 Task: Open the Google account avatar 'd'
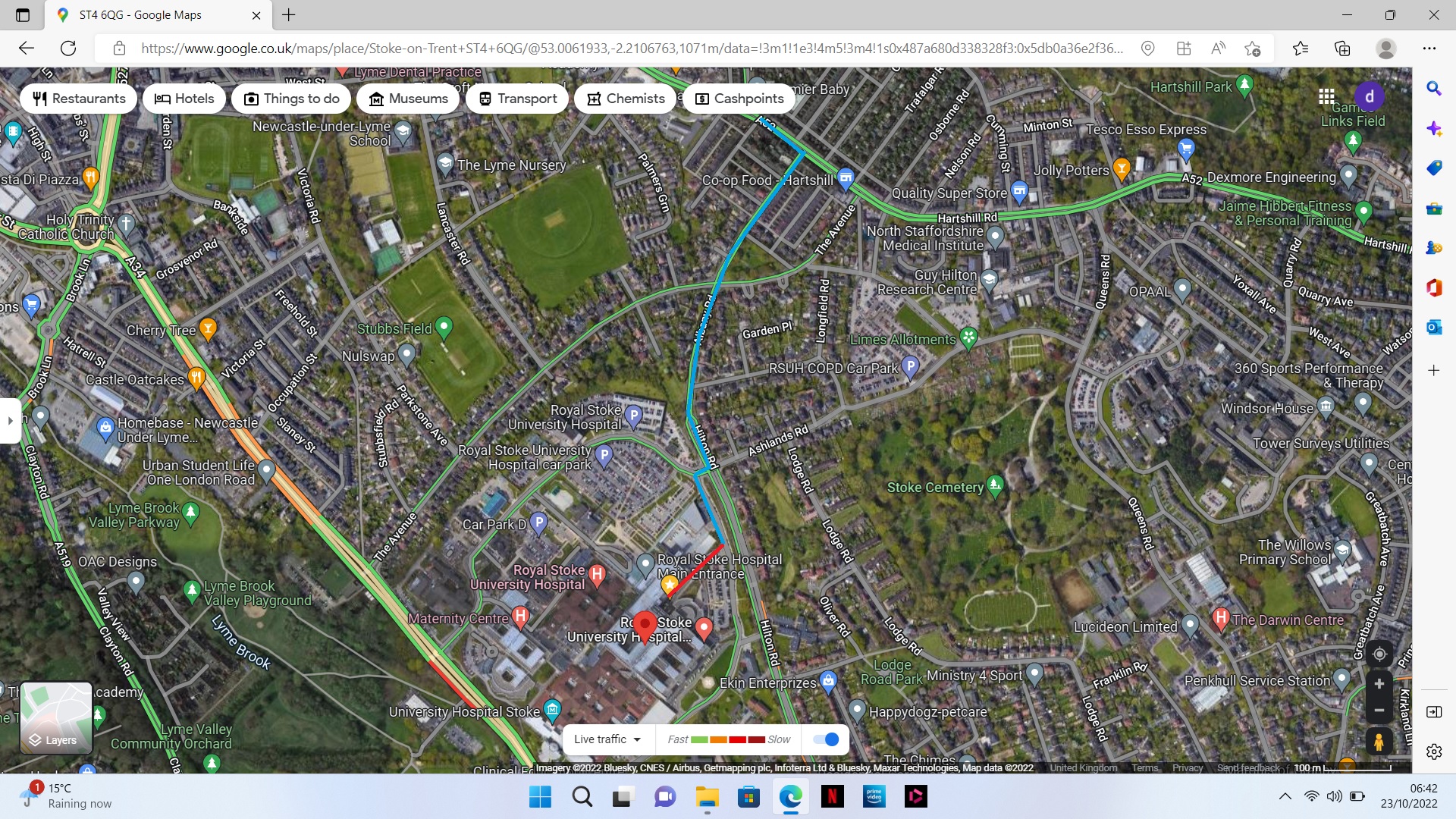click(1369, 96)
